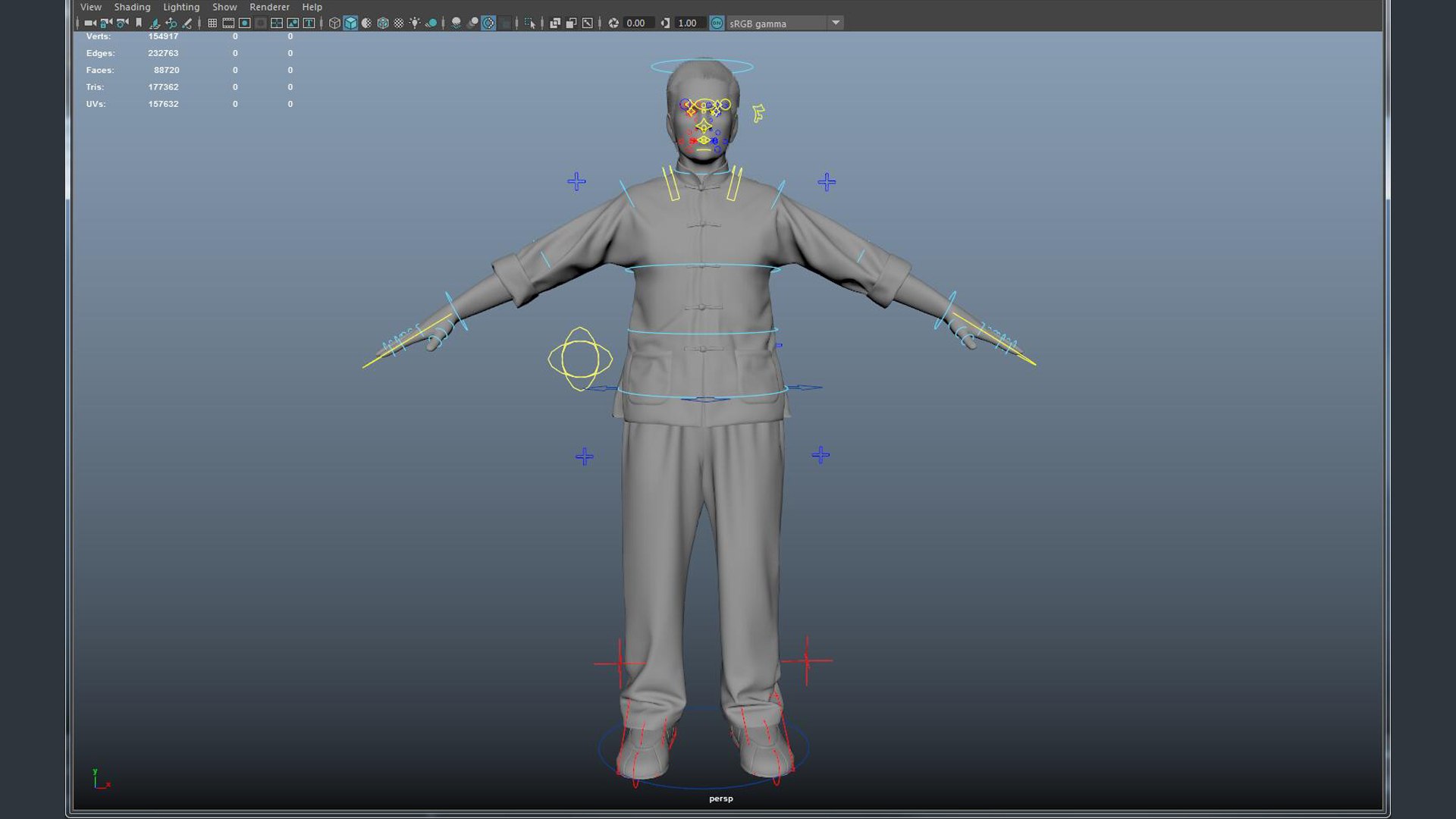Viewport: 1456px width, 819px height.
Task: Select the Grease Pencil tool icon
Action: point(188,24)
